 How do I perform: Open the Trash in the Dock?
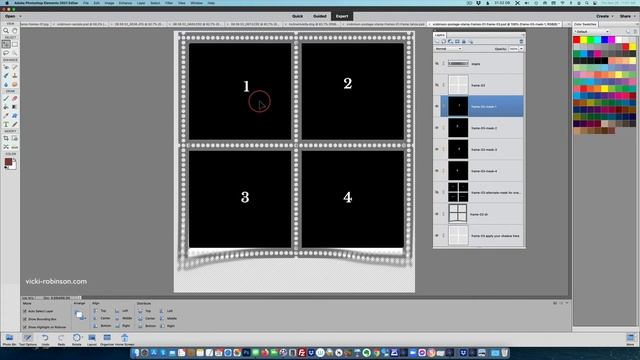coord(504,353)
